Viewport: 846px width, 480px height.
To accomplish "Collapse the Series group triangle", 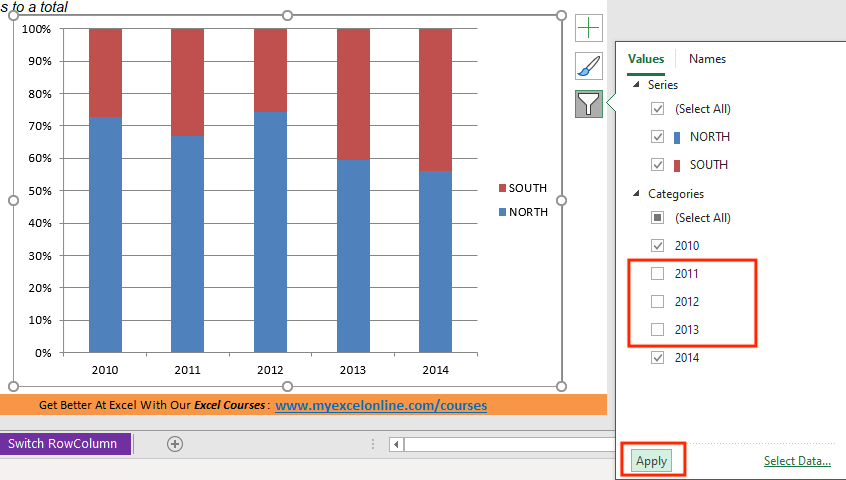I will click(636, 85).
